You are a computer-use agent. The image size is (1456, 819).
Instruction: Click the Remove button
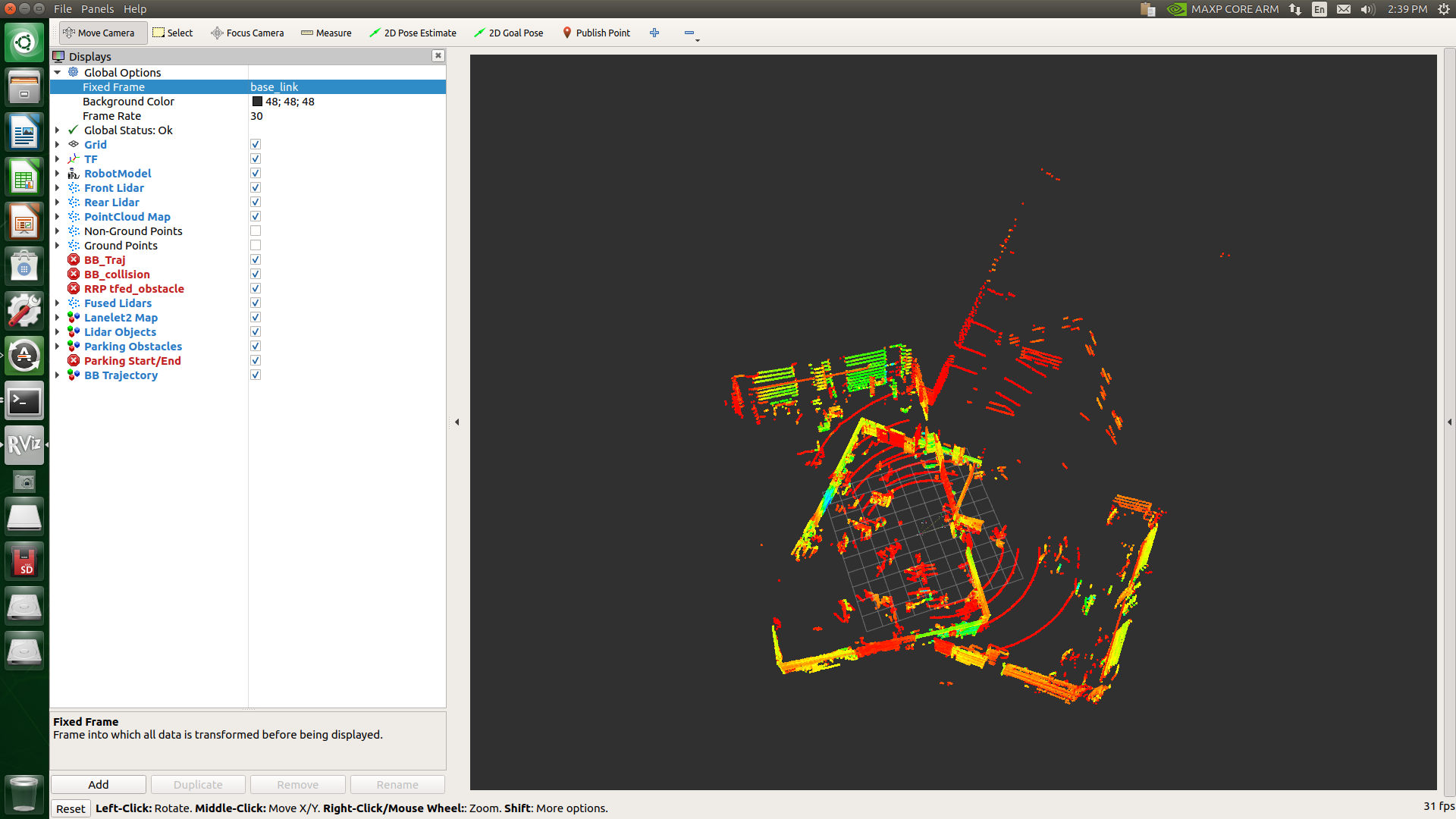[298, 784]
